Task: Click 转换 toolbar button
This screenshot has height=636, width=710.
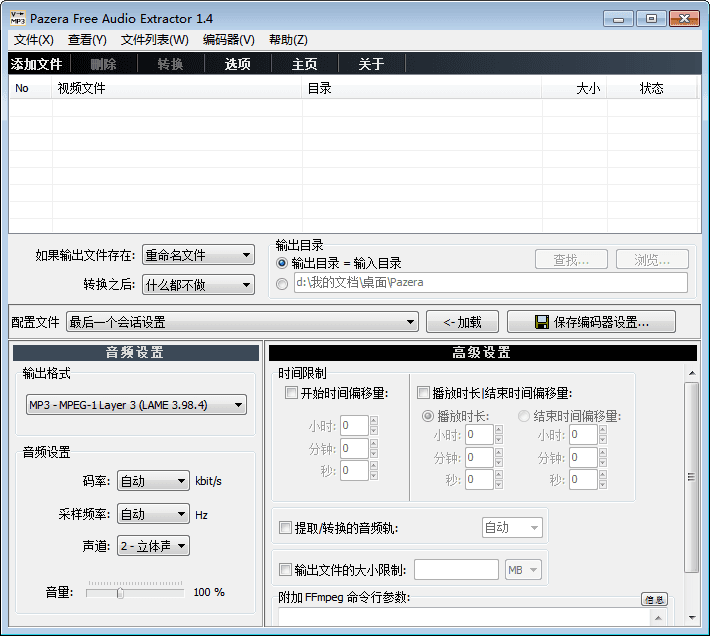Action: (x=171, y=64)
